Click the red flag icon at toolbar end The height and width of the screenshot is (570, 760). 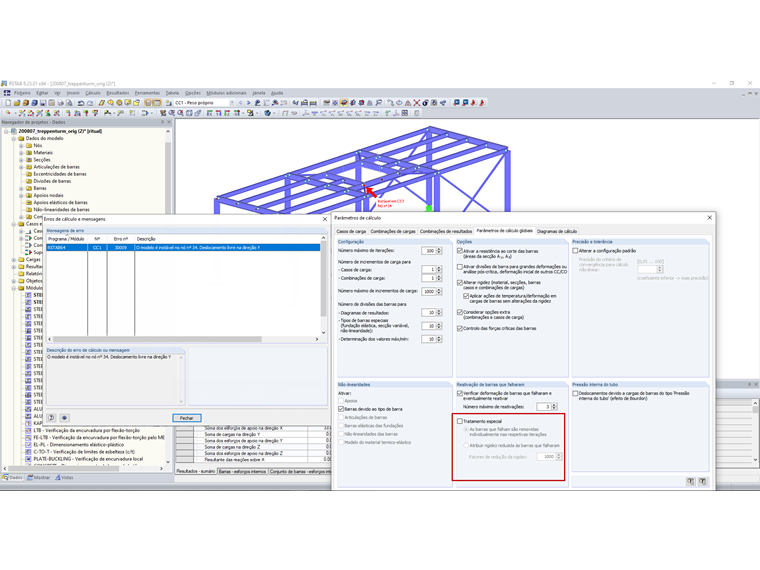(482, 103)
